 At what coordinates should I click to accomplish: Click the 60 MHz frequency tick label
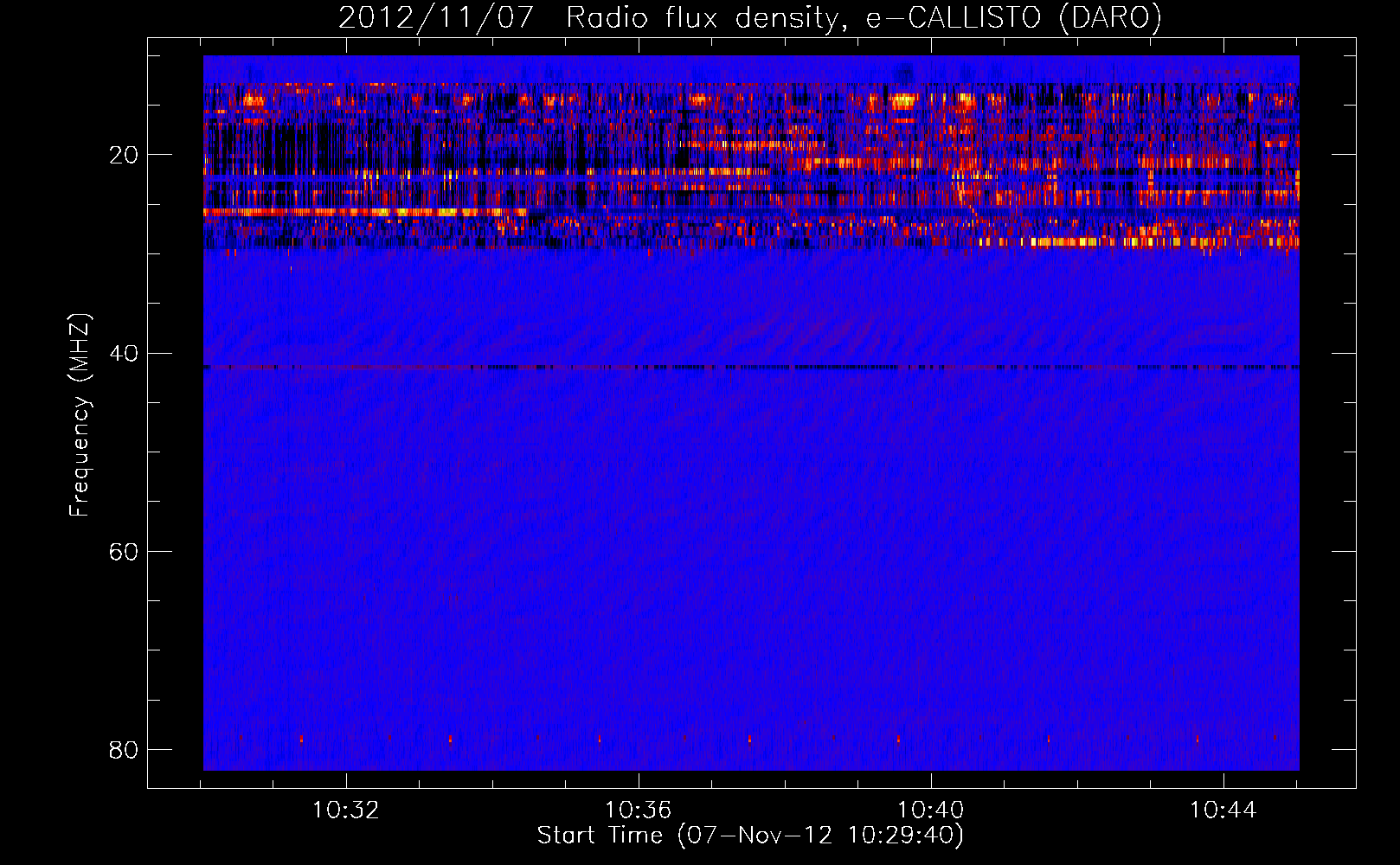click(124, 551)
